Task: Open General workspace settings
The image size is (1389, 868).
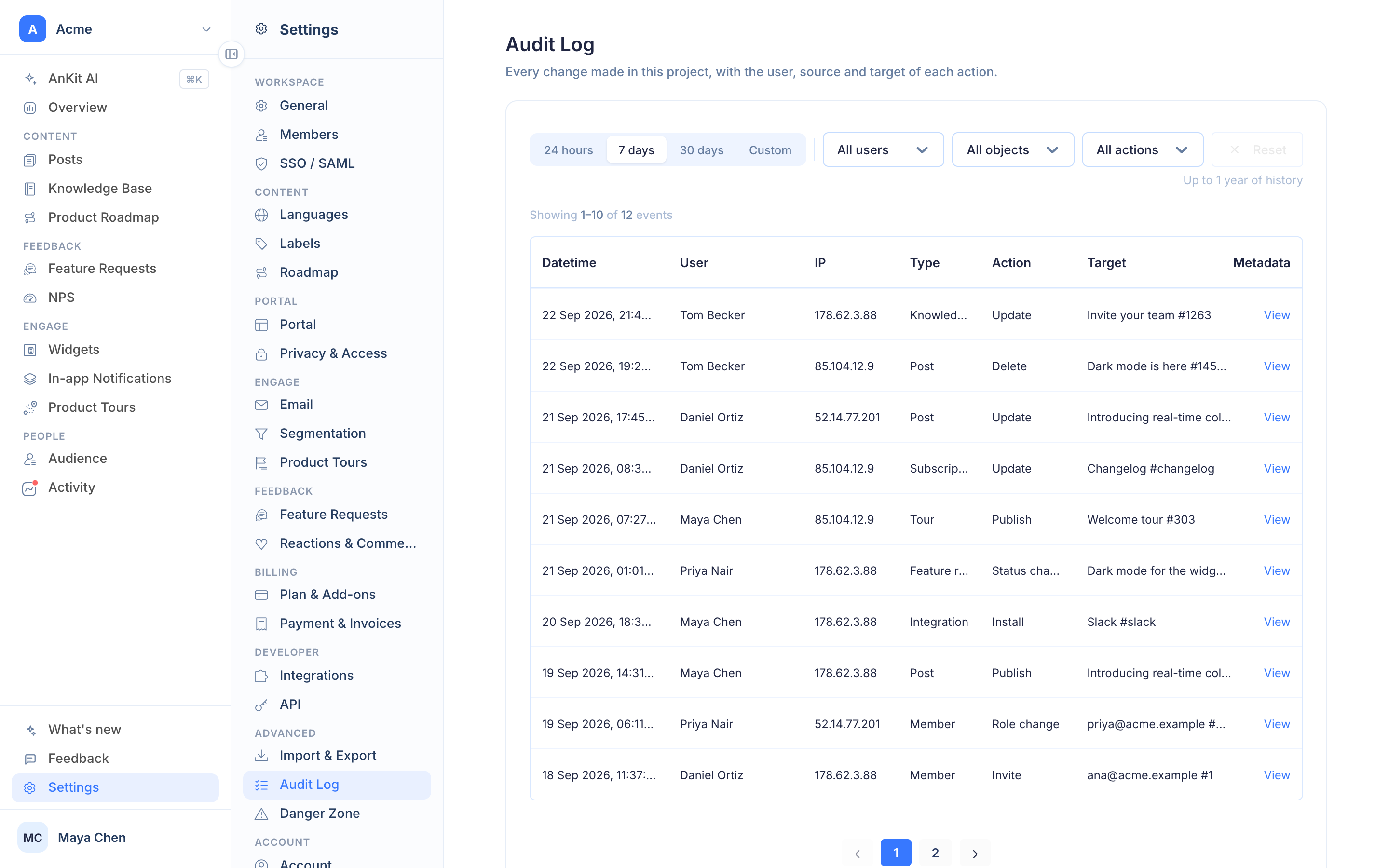Action: click(337, 106)
